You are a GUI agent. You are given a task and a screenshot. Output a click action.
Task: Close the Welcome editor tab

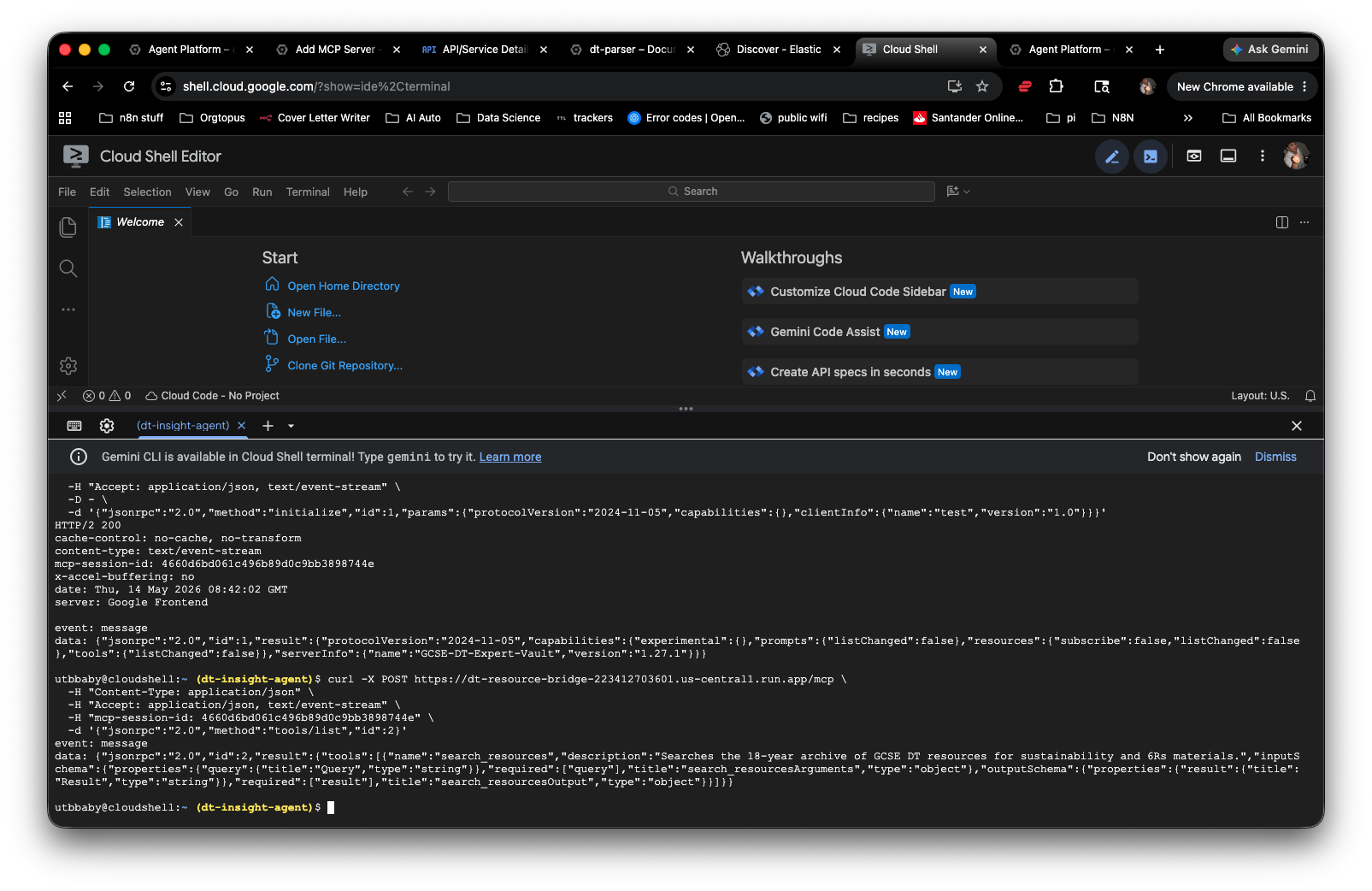[179, 222]
